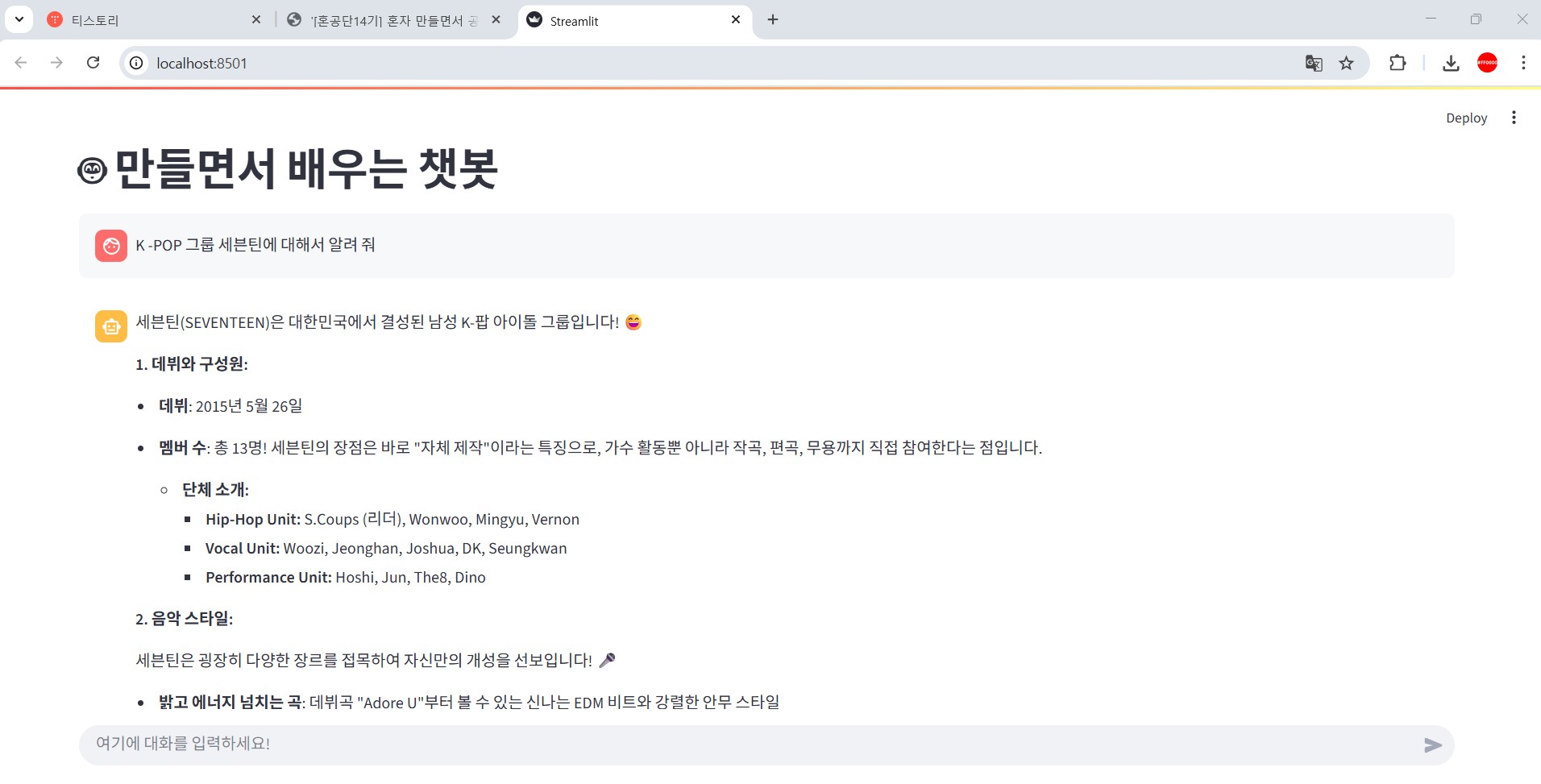Send the chat message arrow
Viewport: 1541px width, 784px height.
pyautogui.click(x=1432, y=745)
